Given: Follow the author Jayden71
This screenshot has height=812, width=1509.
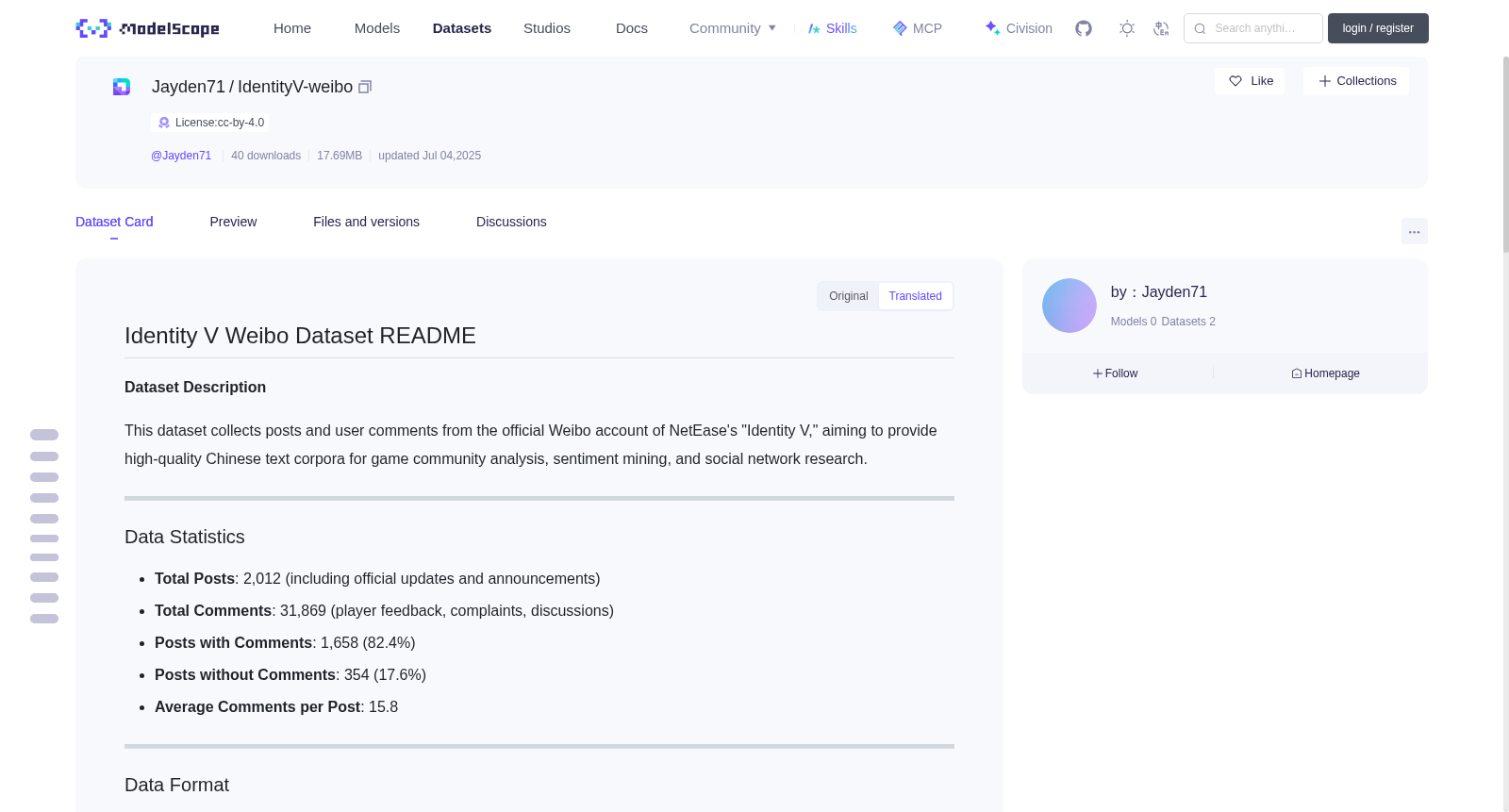Looking at the screenshot, I should pos(1116,373).
